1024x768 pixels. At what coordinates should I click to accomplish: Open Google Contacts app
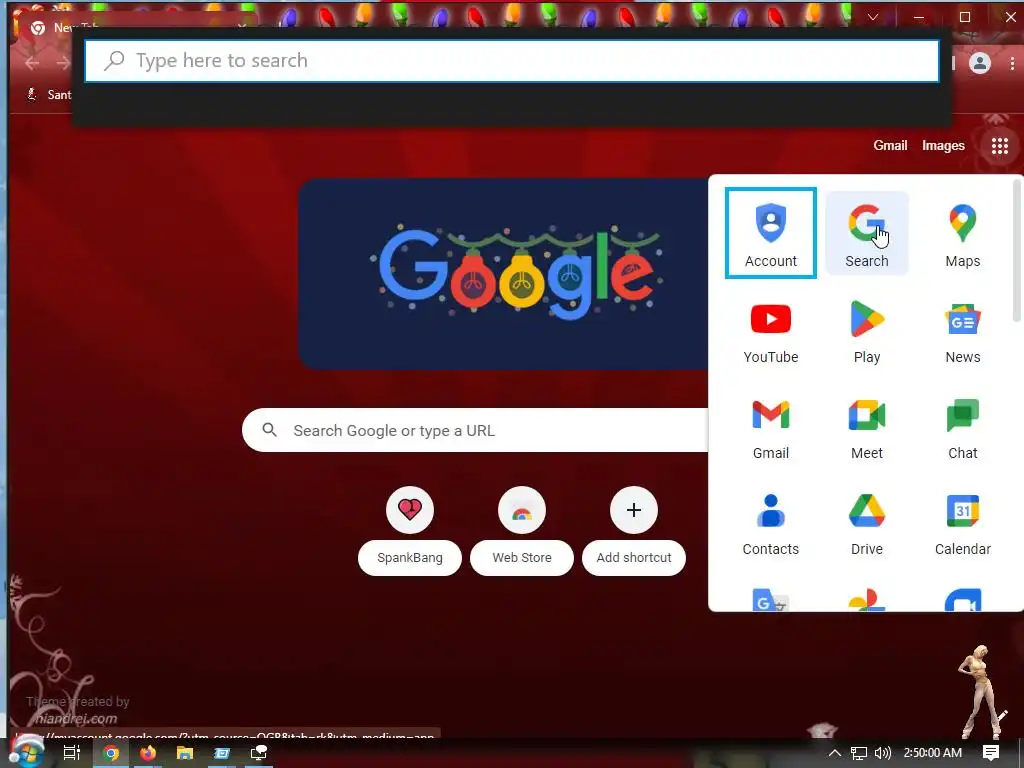click(771, 524)
